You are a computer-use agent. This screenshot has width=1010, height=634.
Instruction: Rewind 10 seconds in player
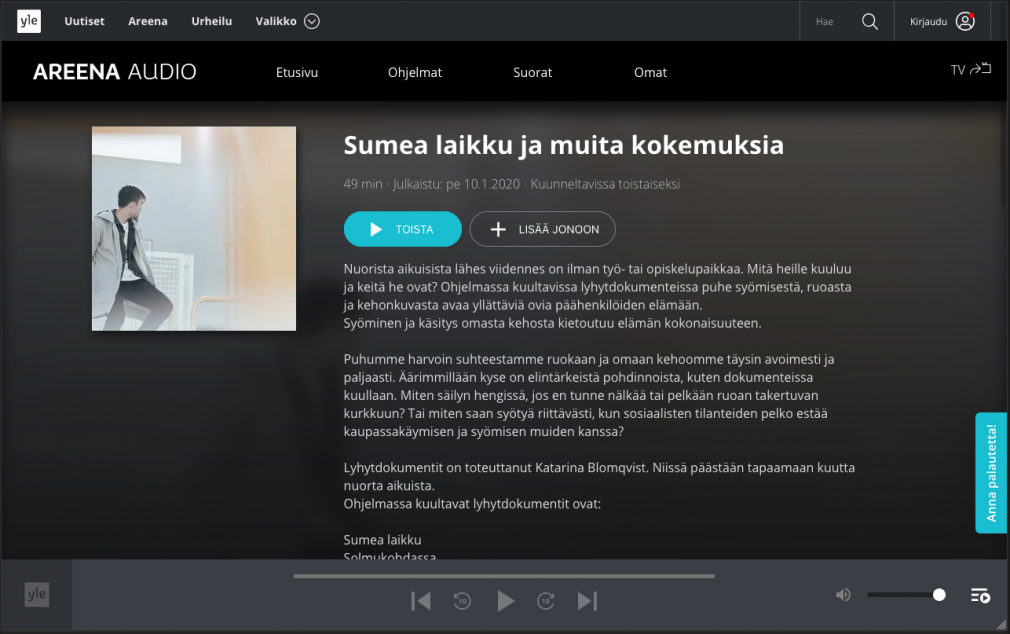(462, 600)
